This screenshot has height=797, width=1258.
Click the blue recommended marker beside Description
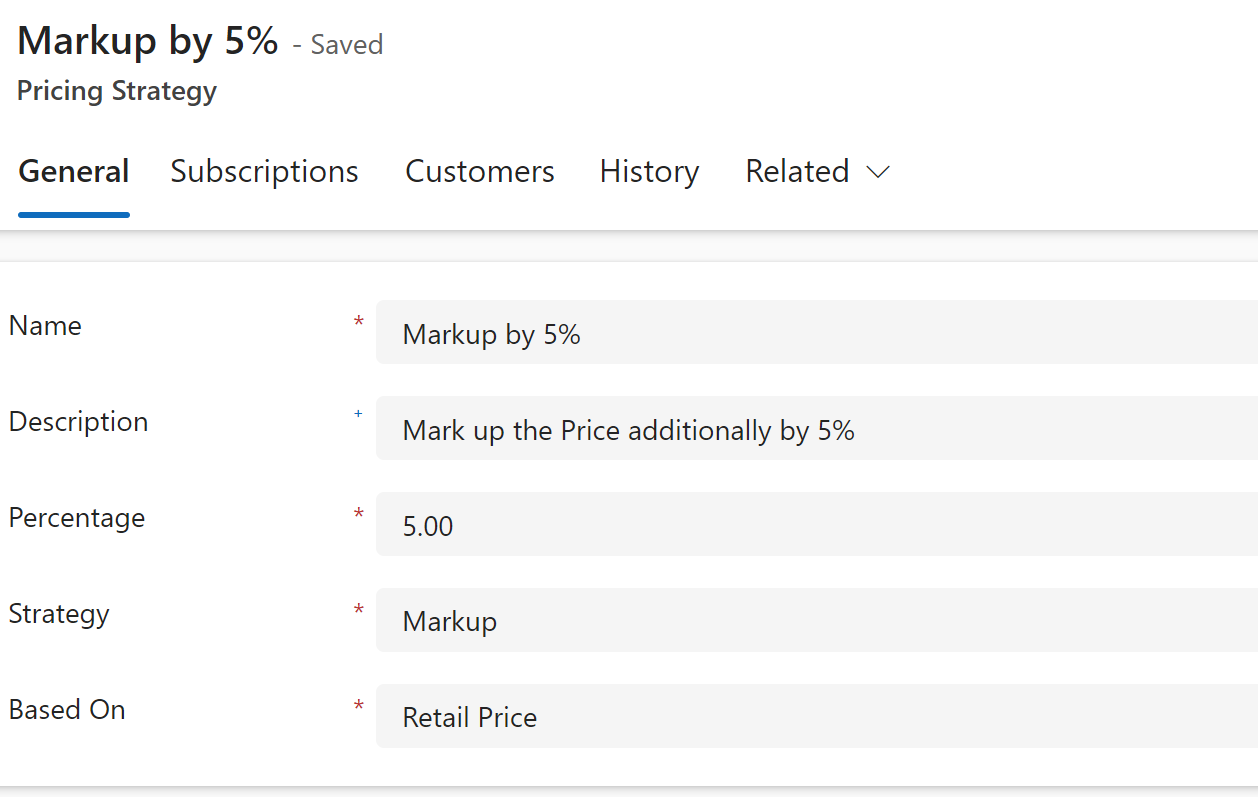358,412
